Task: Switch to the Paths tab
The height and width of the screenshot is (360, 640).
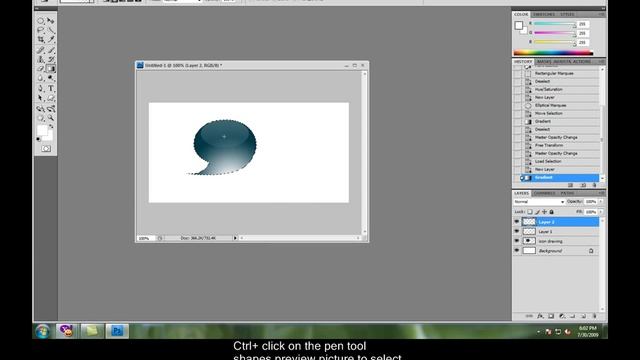Action: click(x=567, y=193)
